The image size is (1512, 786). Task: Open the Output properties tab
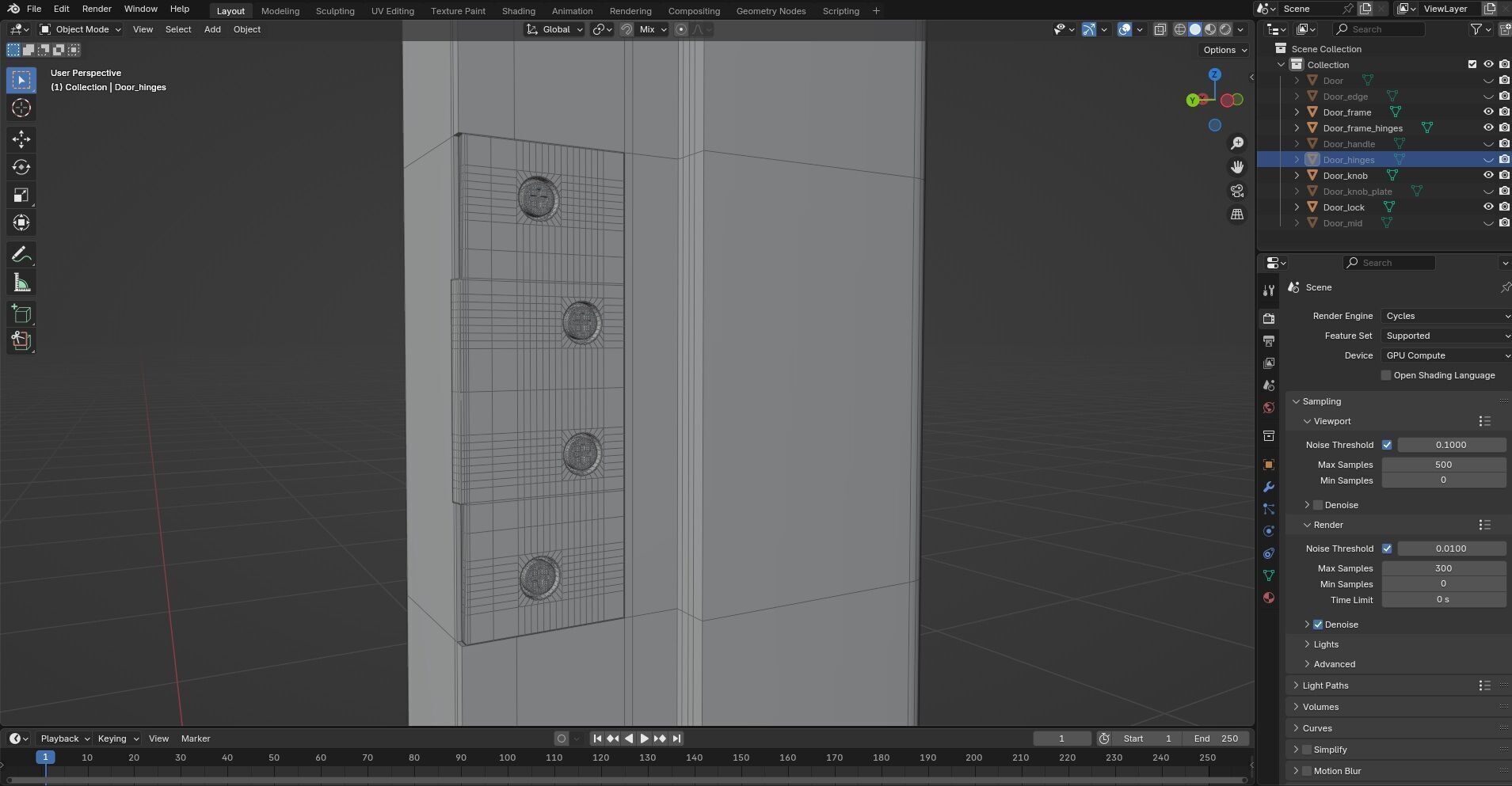click(x=1269, y=340)
